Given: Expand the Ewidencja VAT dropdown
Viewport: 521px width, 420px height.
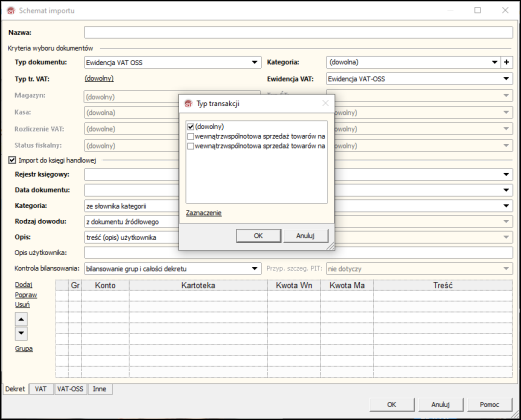Looking at the screenshot, I should (x=506, y=79).
